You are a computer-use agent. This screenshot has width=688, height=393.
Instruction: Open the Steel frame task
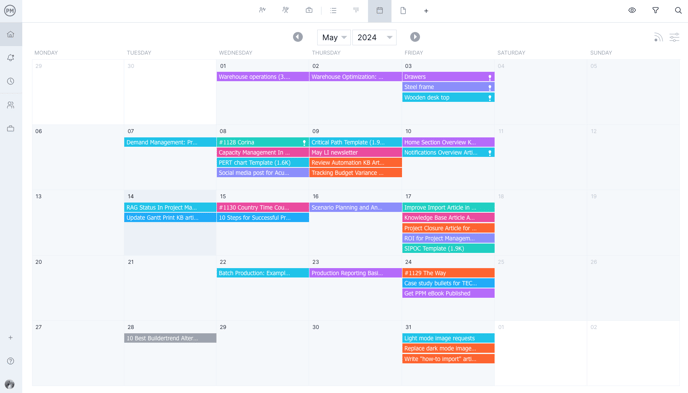click(x=448, y=87)
